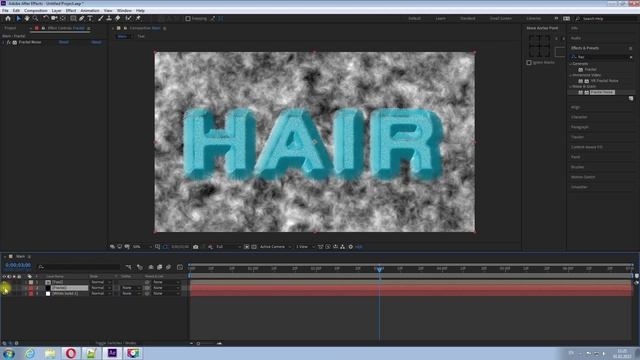640x360 pixels.
Task: Click Toggle Switches / Modes button
Action: point(116,343)
